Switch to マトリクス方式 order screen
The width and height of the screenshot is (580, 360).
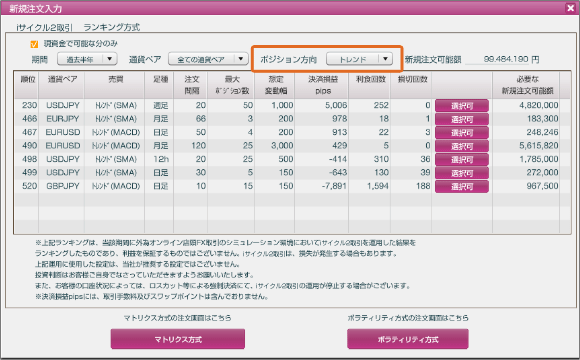(x=178, y=339)
